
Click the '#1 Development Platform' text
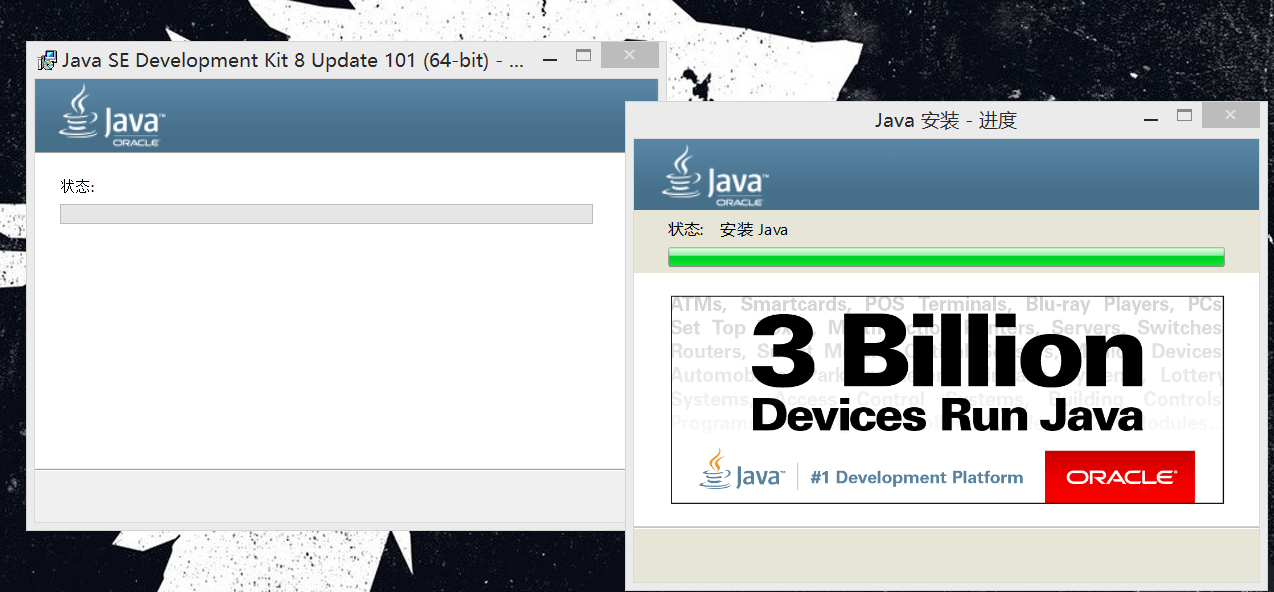coord(917,478)
